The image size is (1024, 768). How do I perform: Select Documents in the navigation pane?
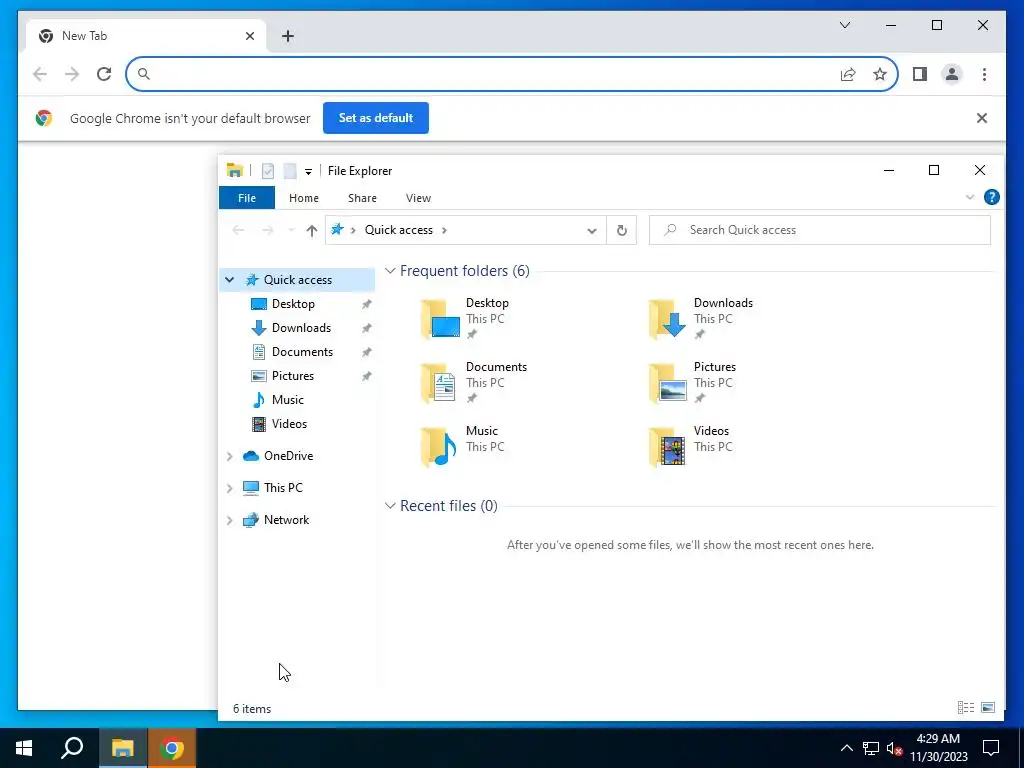pyautogui.click(x=302, y=352)
